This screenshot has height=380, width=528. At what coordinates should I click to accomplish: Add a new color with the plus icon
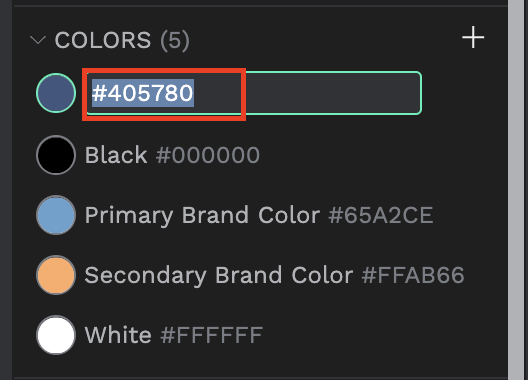coord(473,37)
